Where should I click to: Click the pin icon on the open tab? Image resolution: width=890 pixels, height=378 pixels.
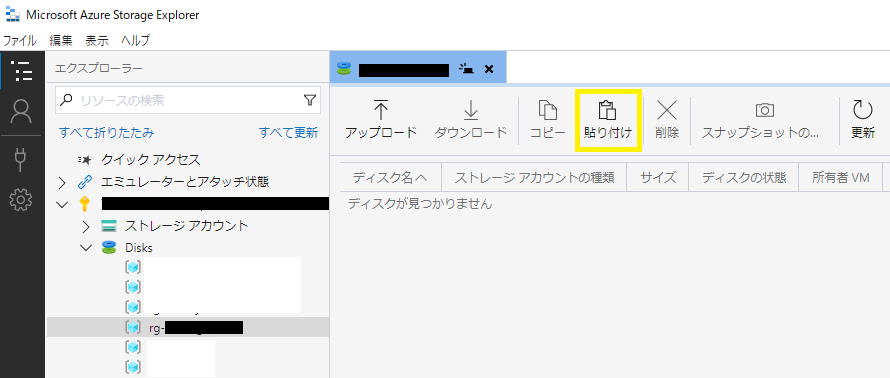tap(466, 69)
